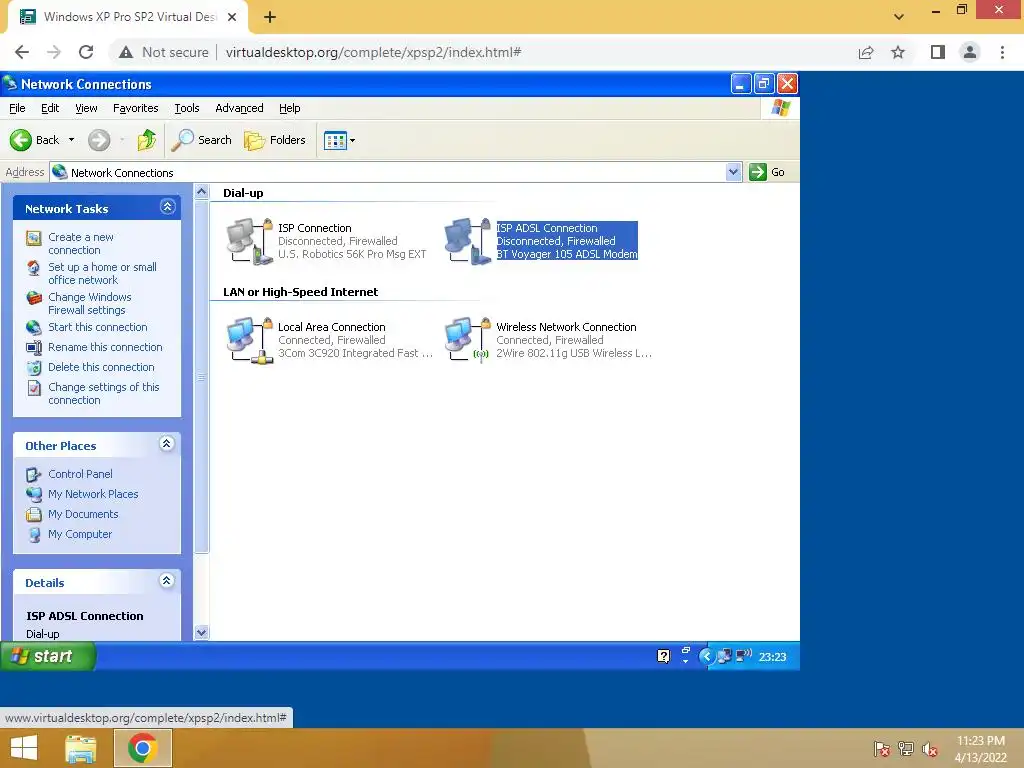
Task: Expand the Address bar dropdown
Action: tap(733, 172)
